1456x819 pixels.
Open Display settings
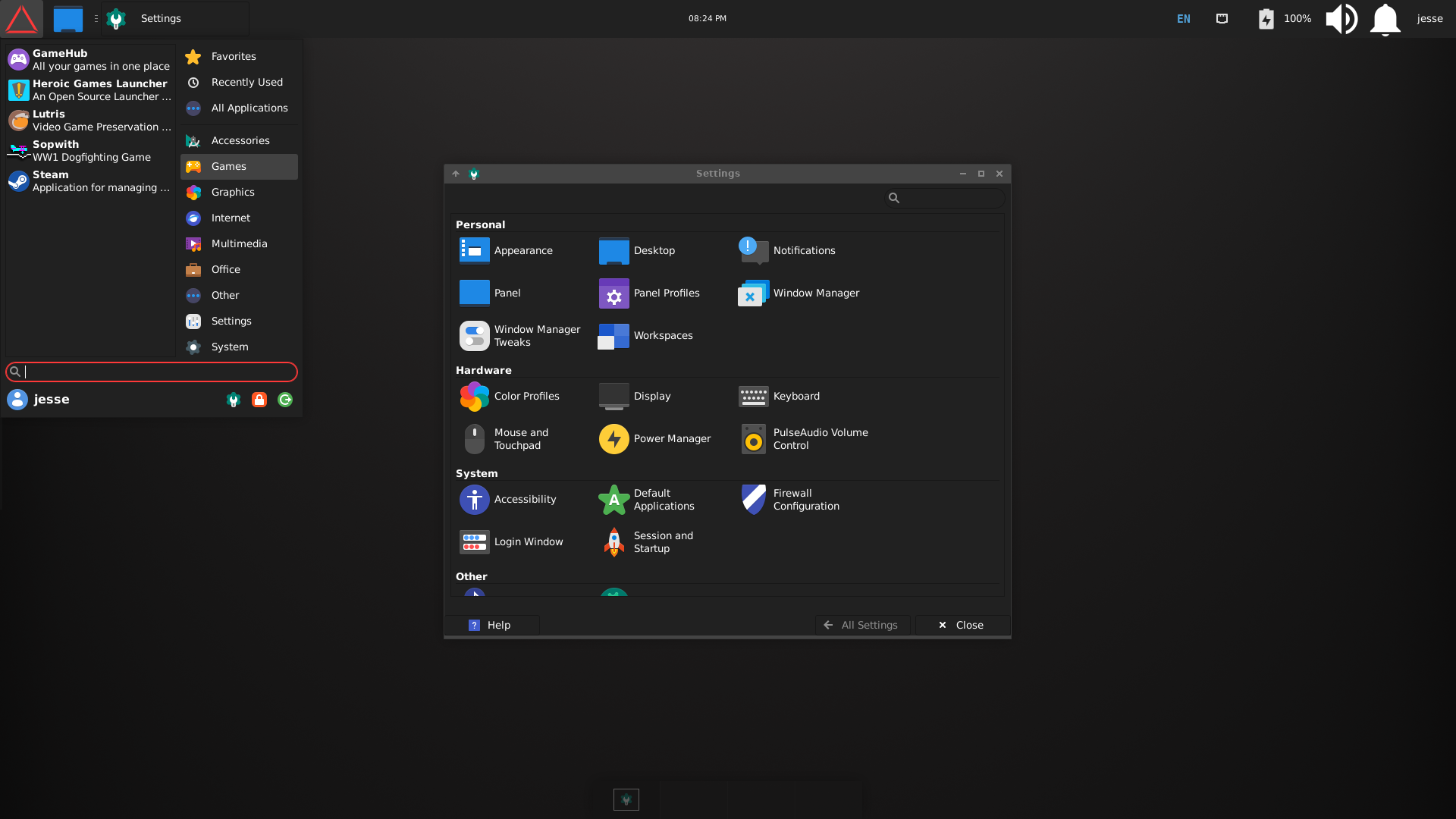point(635,396)
